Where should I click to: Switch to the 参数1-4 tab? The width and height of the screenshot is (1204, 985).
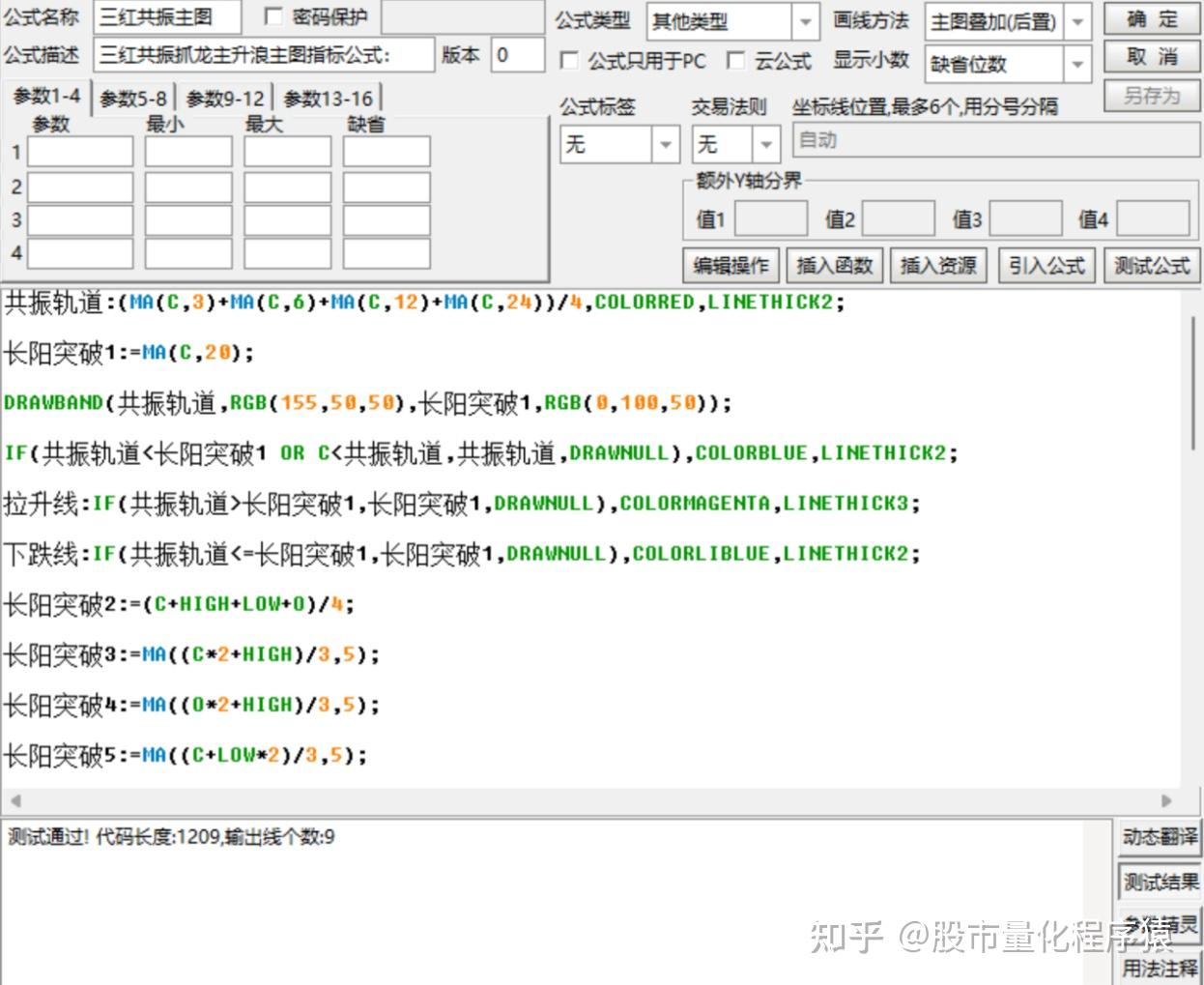point(46,97)
